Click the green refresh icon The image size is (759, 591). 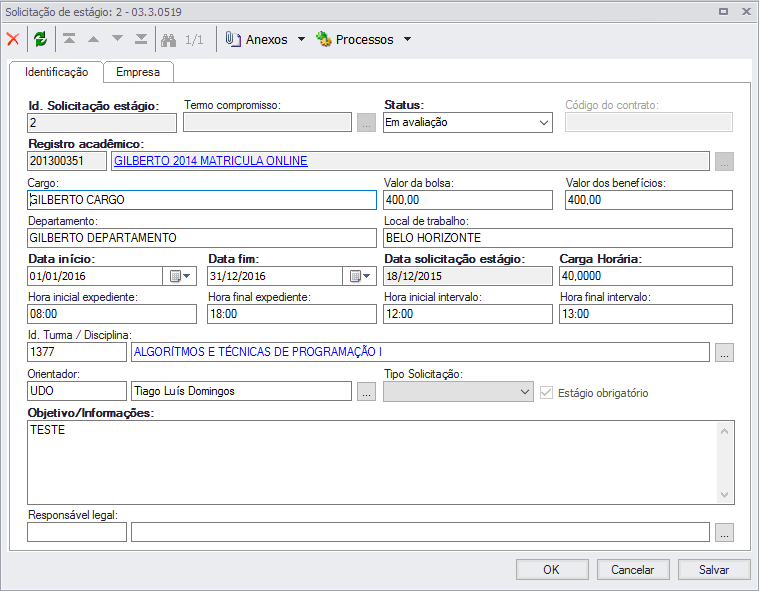(41, 39)
